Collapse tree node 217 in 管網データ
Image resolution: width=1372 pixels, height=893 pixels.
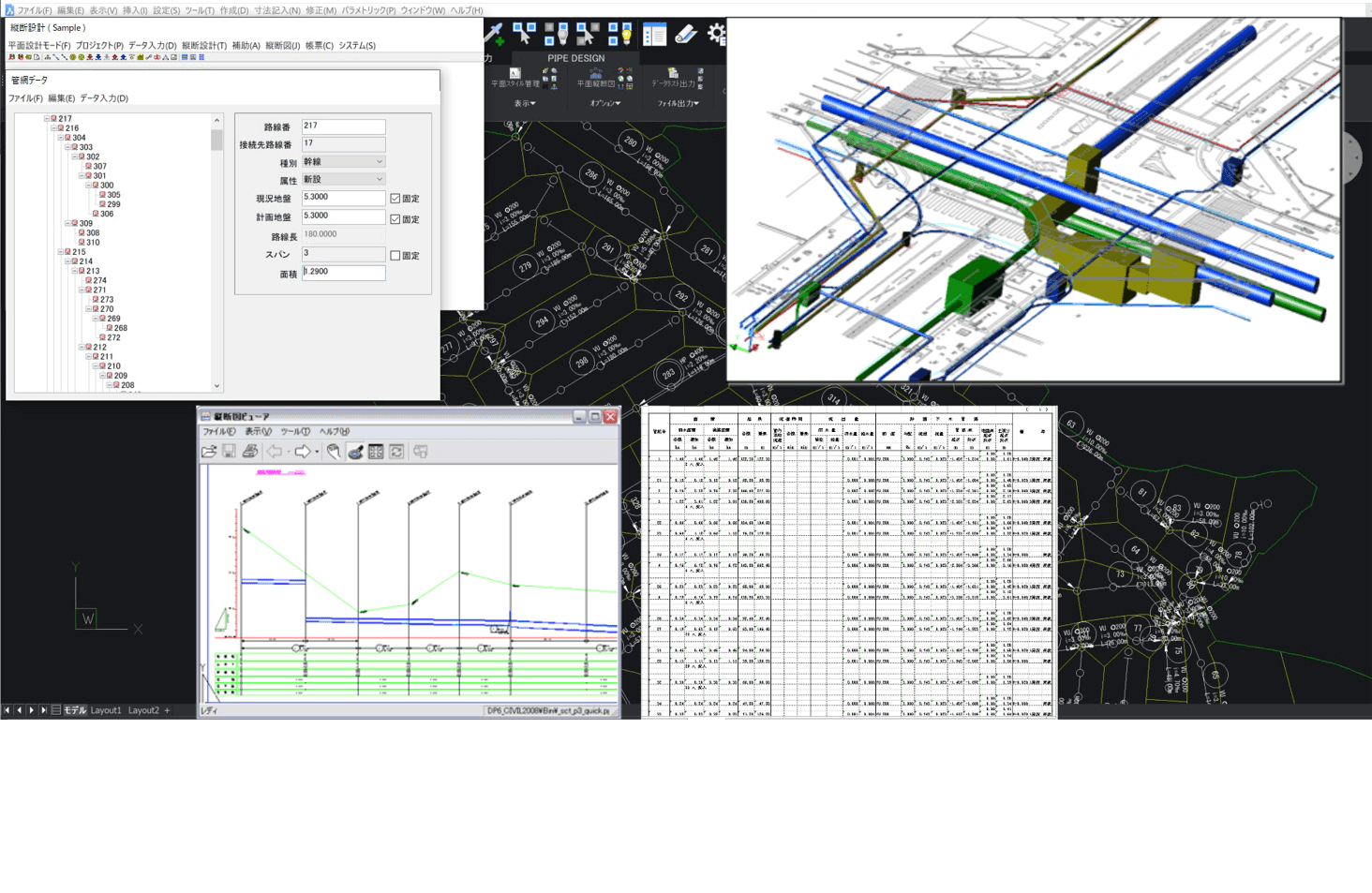tap(47, 119)
